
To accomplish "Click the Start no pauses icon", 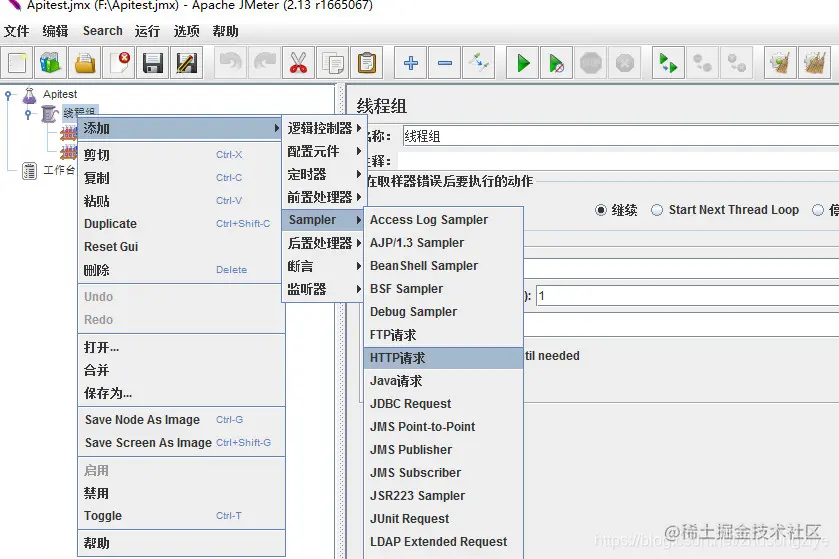I will point(556,63).
